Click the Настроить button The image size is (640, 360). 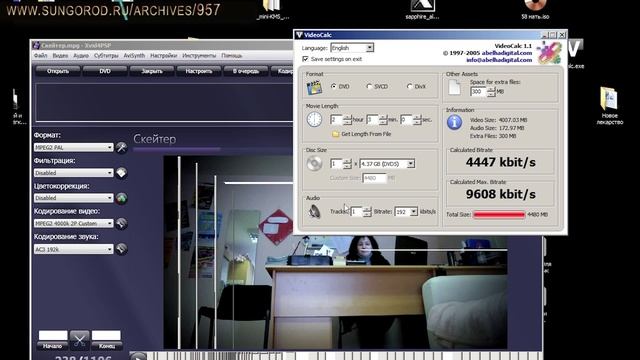[199, 71]
